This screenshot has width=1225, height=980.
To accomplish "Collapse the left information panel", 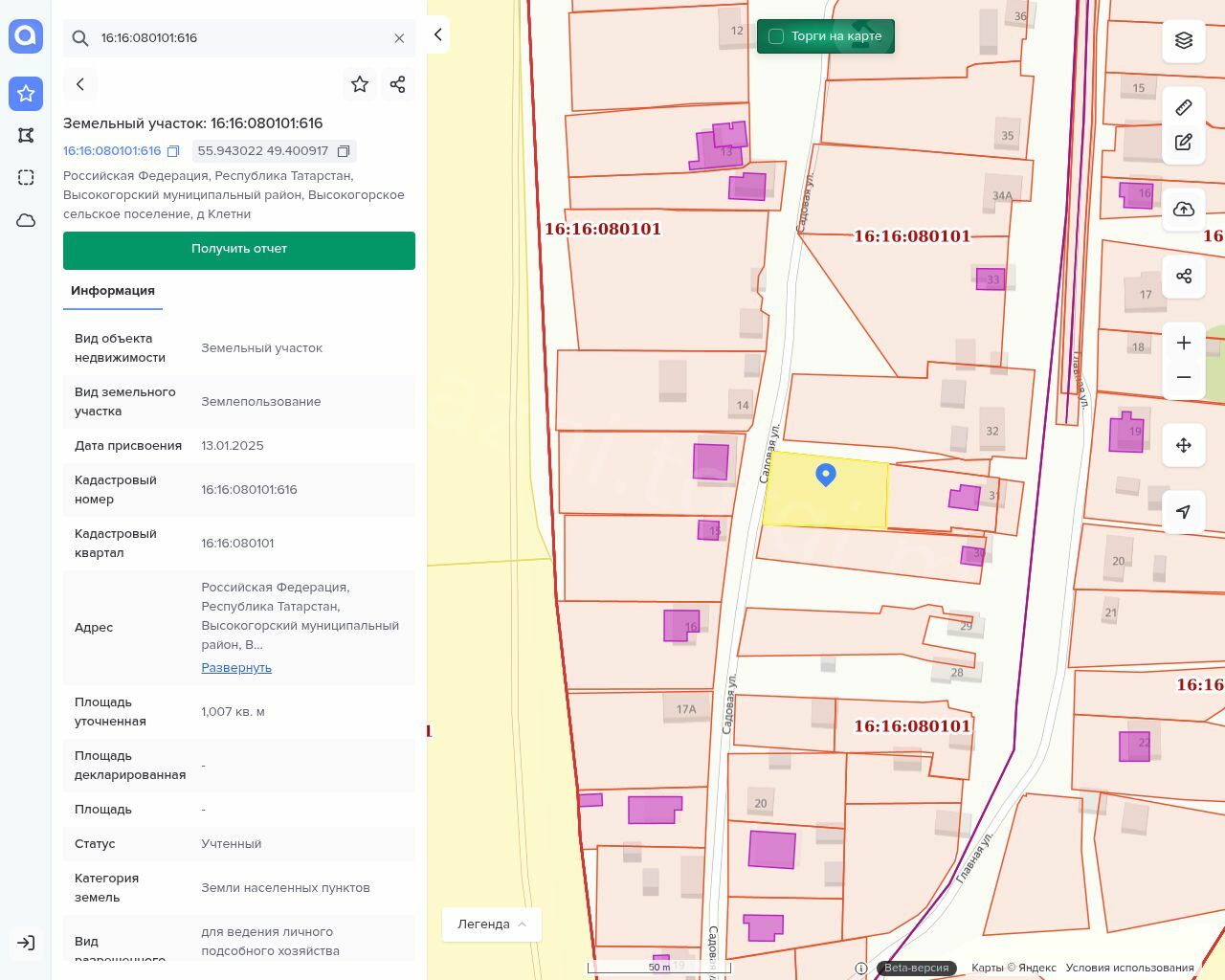I will (x=437, y=34).
